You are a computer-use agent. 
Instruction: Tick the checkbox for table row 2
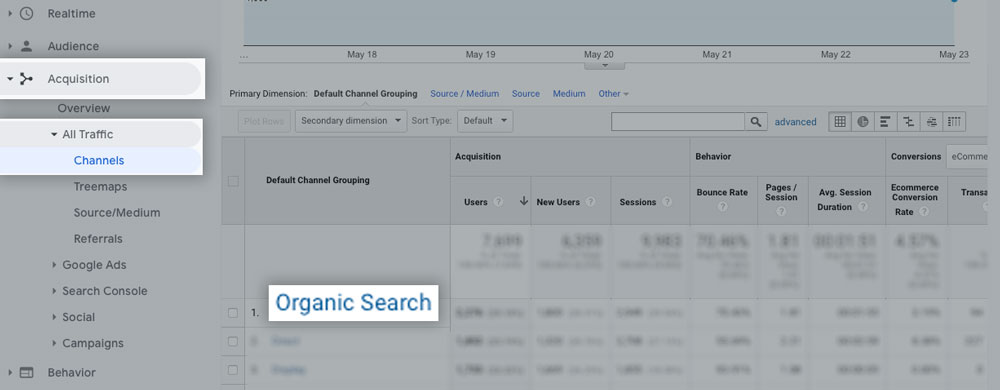(x=233, y=342)
